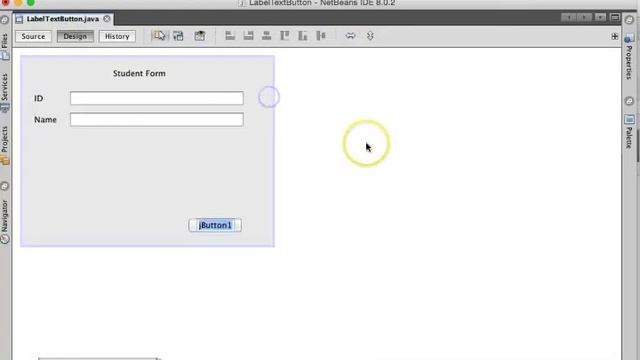Switch to the History view
The image size is (640, 360).
coord(117,36)
